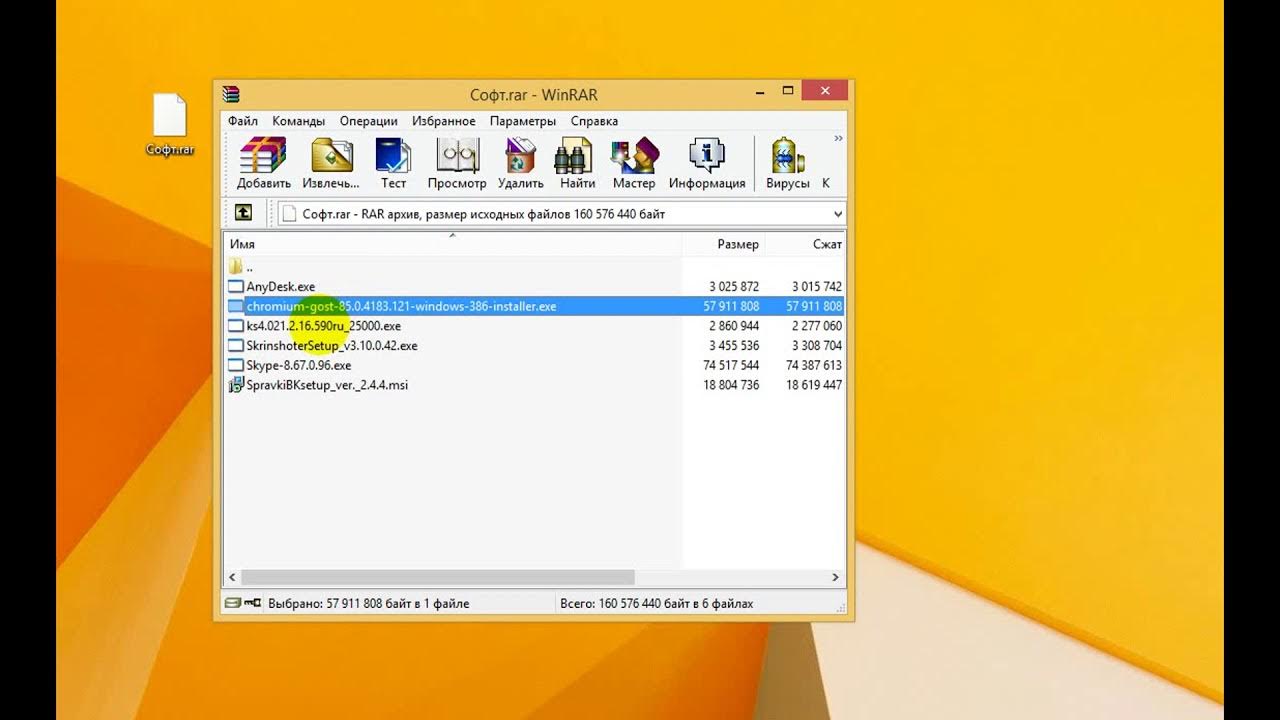
Task: Close the WinRAR window
Action: 825,91
